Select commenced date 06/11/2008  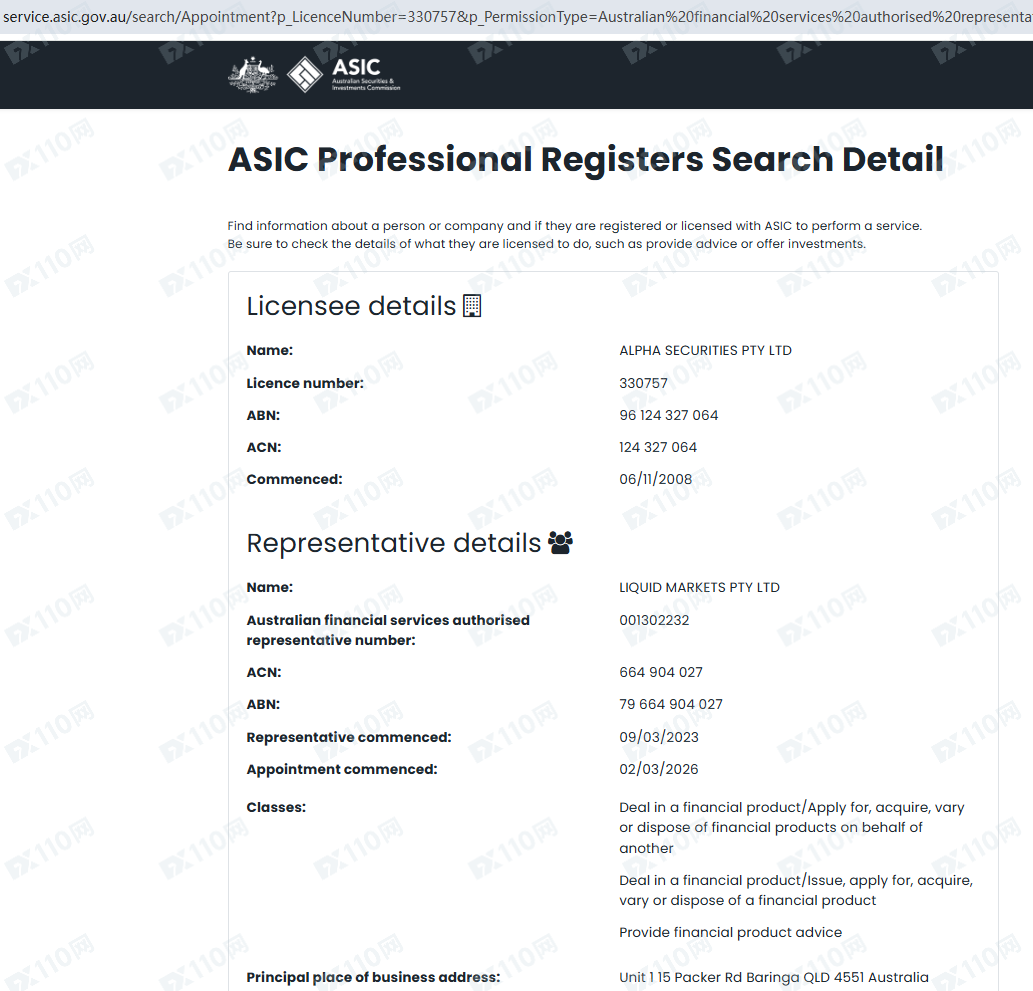tap(656, 479)
